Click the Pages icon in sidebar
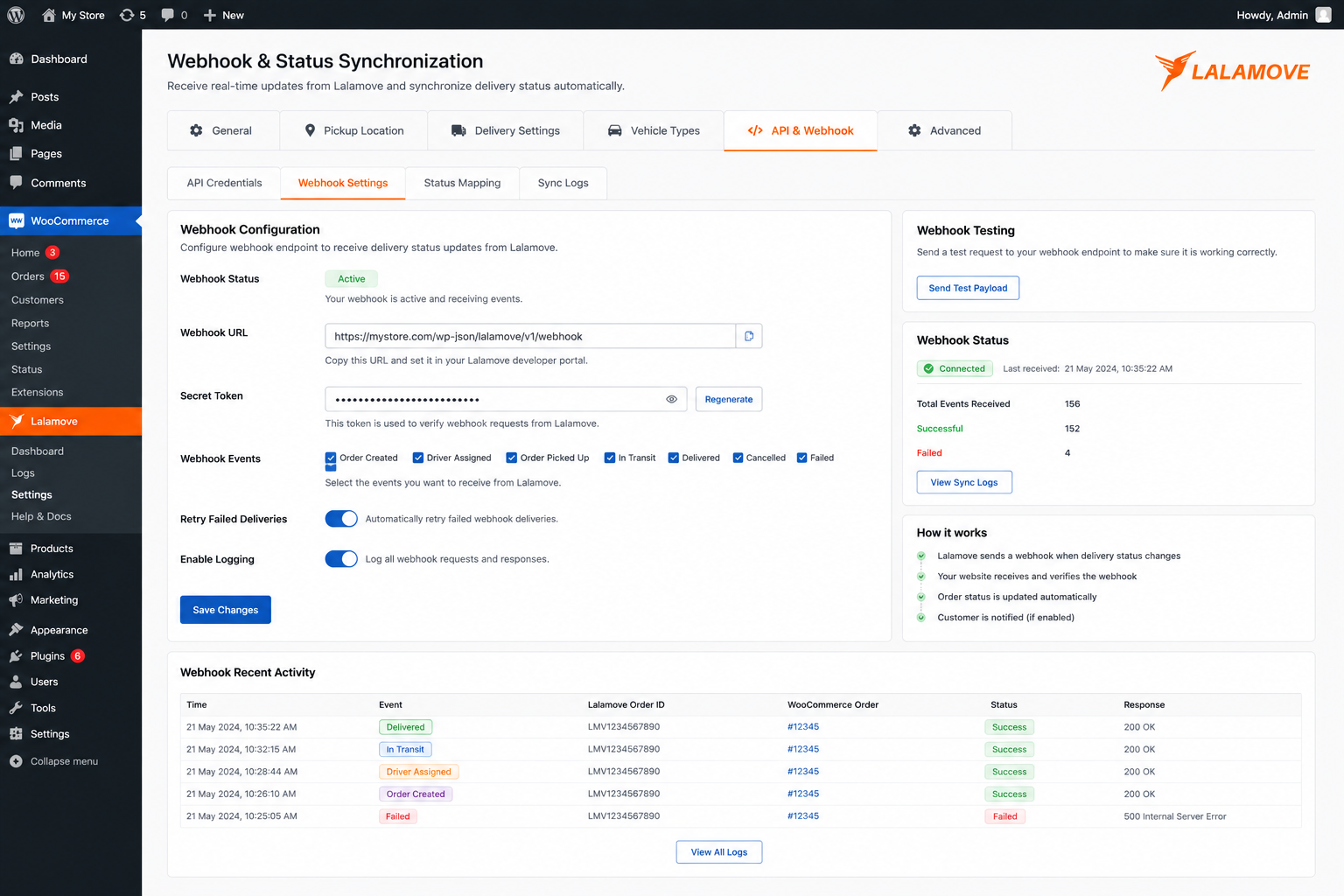The width and height of the screenshot is (1344, 896). click(16, 153)
